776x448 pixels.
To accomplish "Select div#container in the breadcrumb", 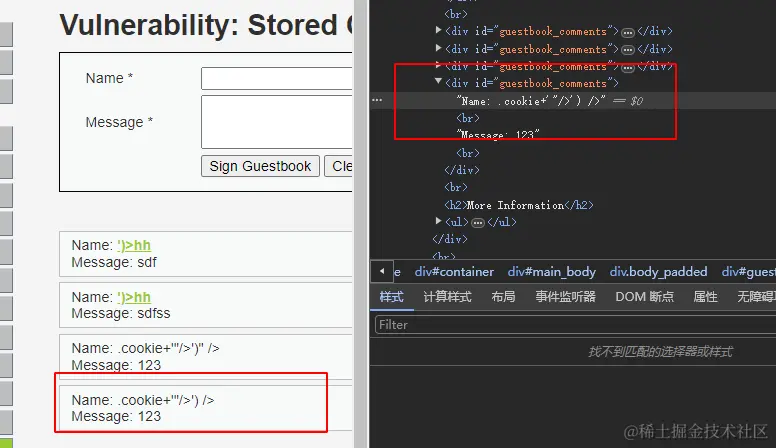I will tap(454, 272).
